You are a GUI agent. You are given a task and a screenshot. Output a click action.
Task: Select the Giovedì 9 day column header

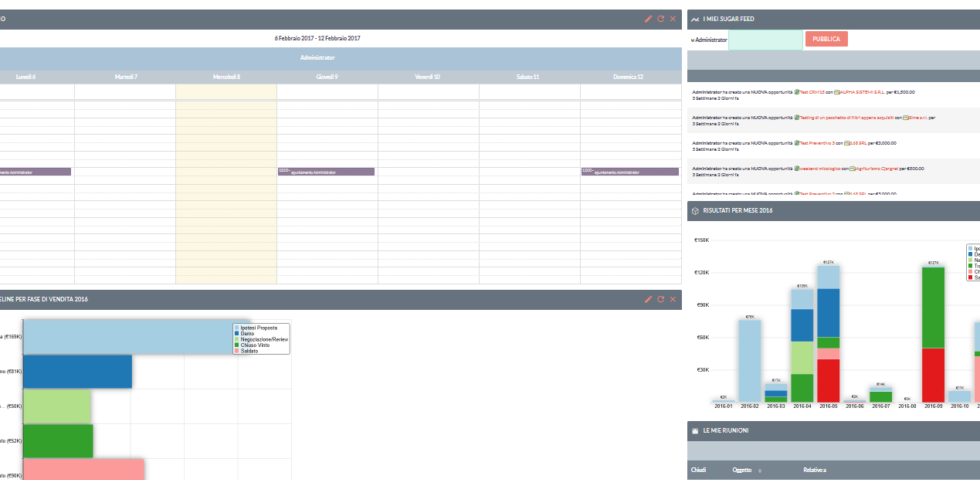(x=327, y=77)
